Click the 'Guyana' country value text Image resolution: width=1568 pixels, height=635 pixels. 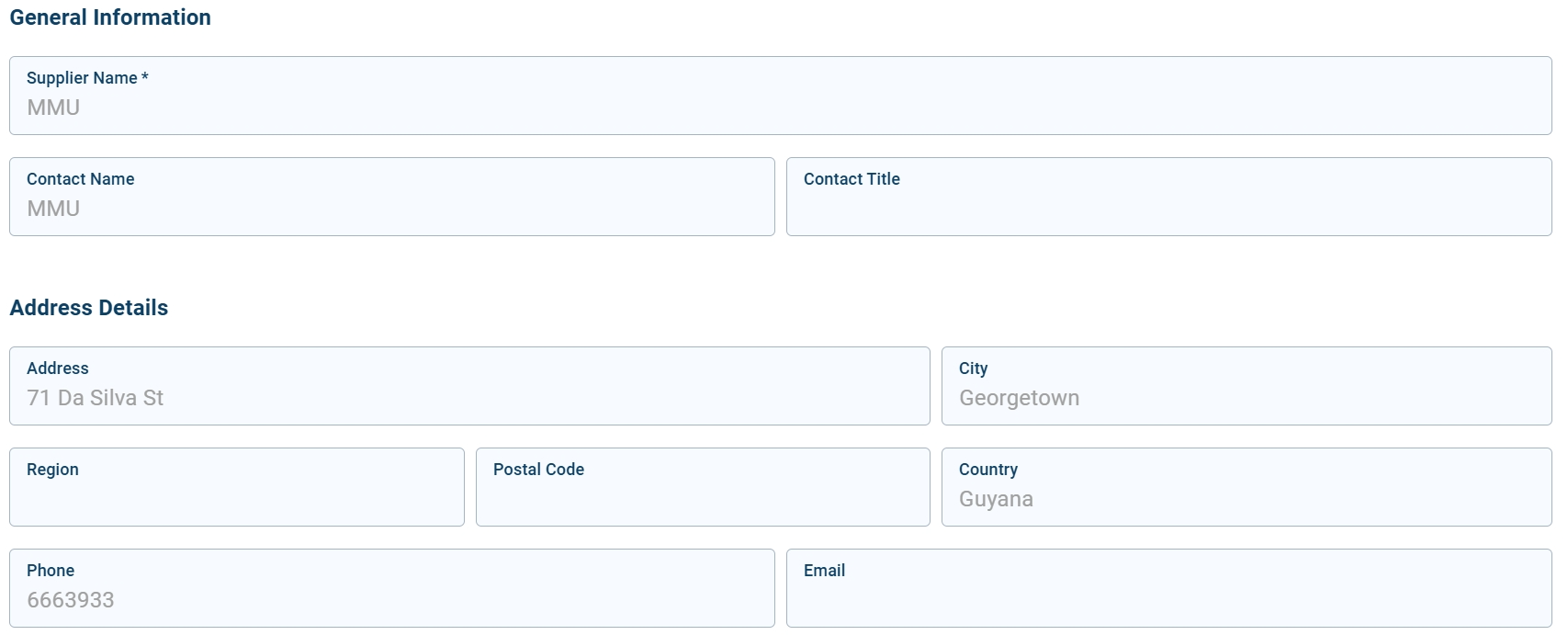click(996, 499)
